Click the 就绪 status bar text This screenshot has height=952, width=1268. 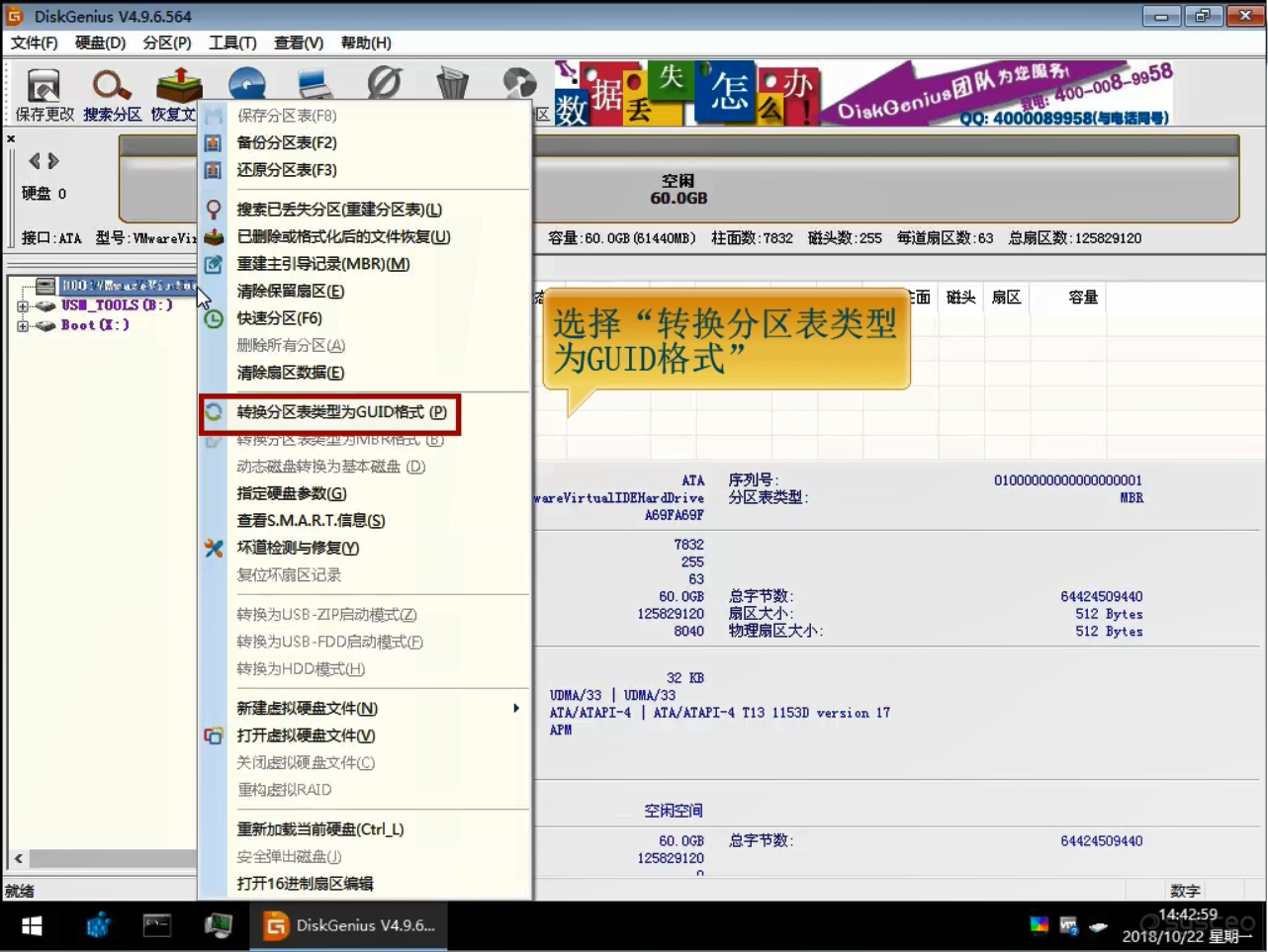coord(20,891)
